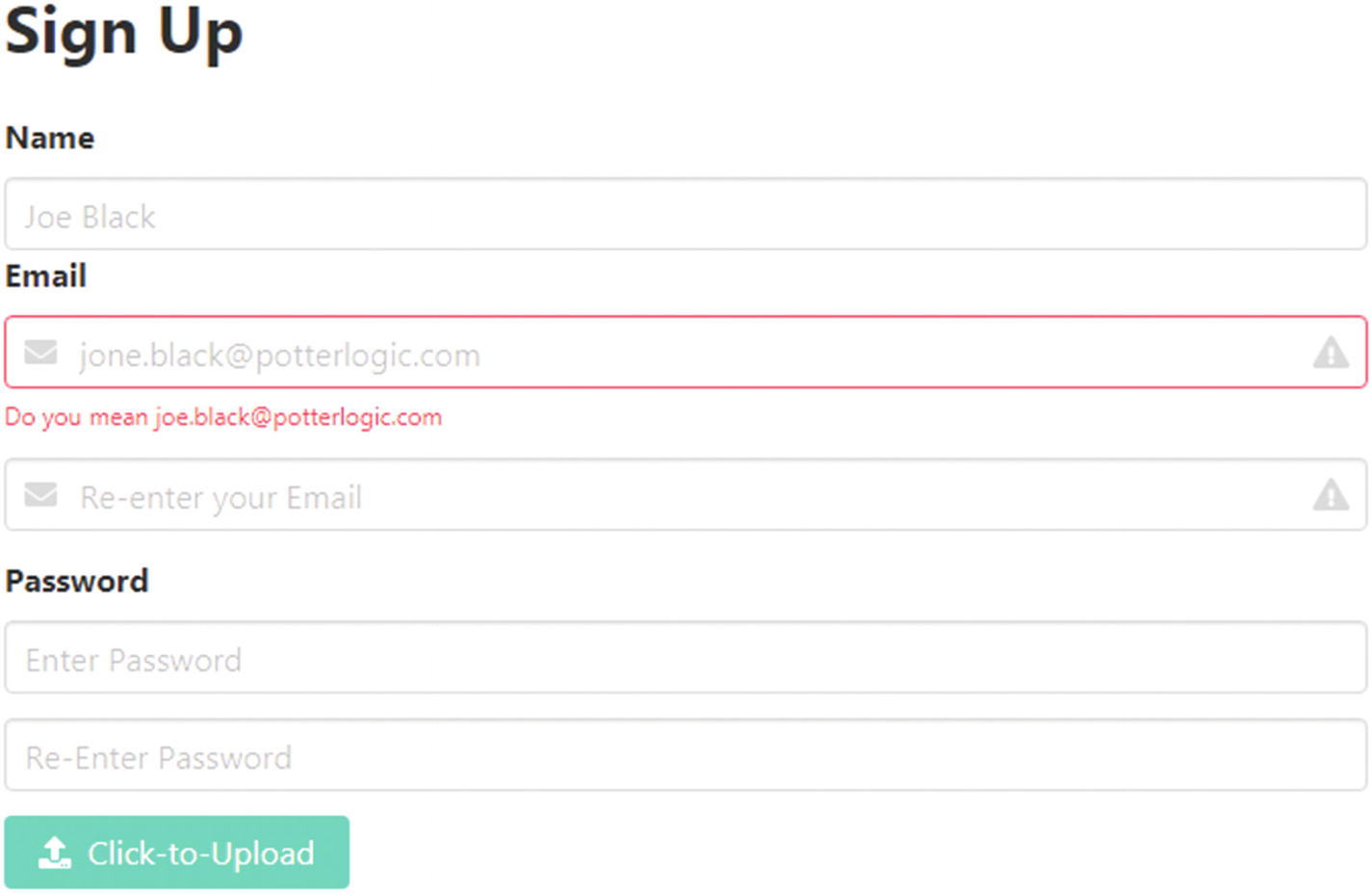Screen dimensions: 1372x893
Task: Click the 'Click-to-Upload' button text
Action: click(x=201, y=854)
